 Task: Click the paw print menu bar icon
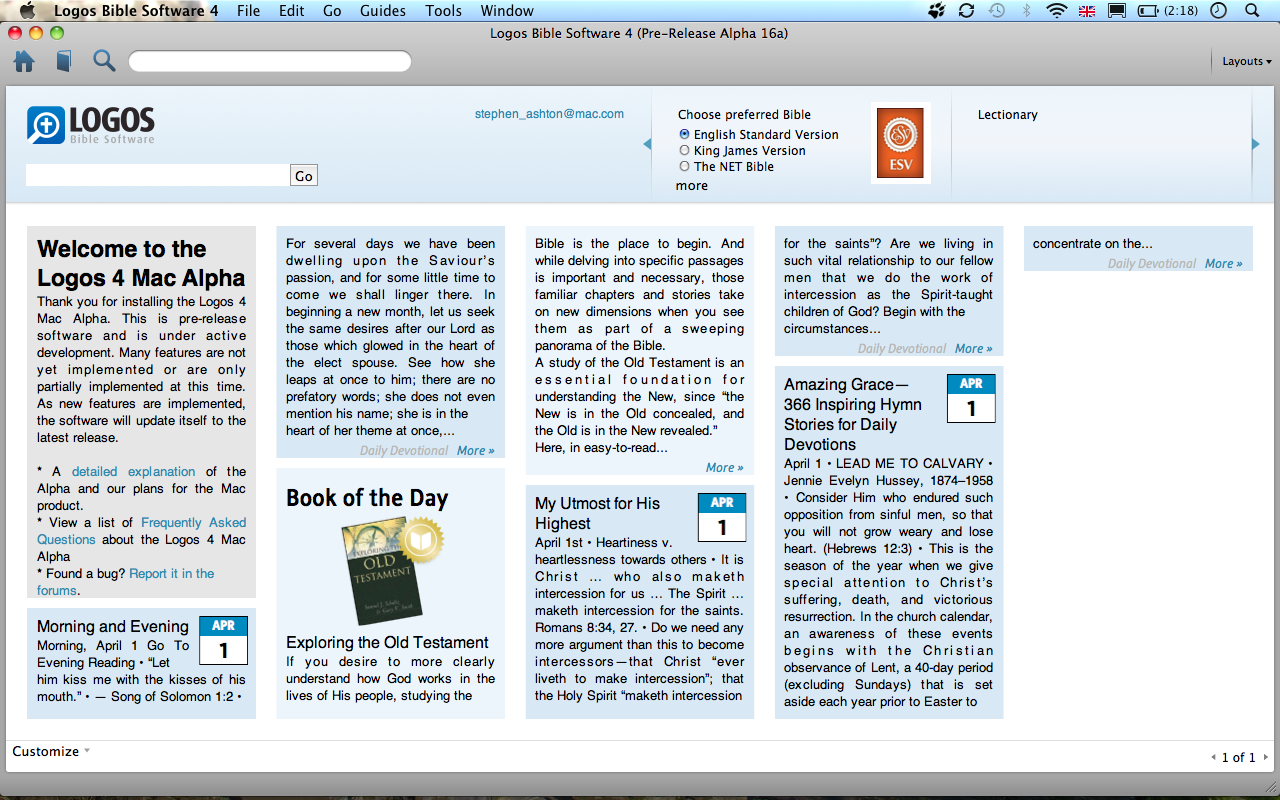point(937,11)
